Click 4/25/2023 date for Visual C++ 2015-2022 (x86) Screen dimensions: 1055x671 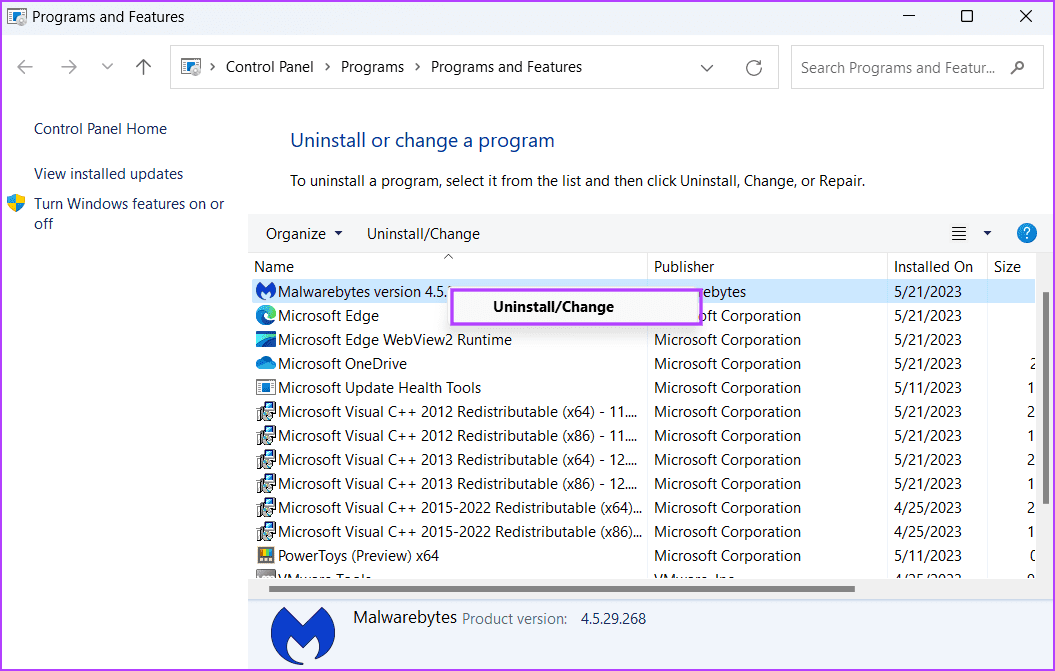click(x=927, y=532)
